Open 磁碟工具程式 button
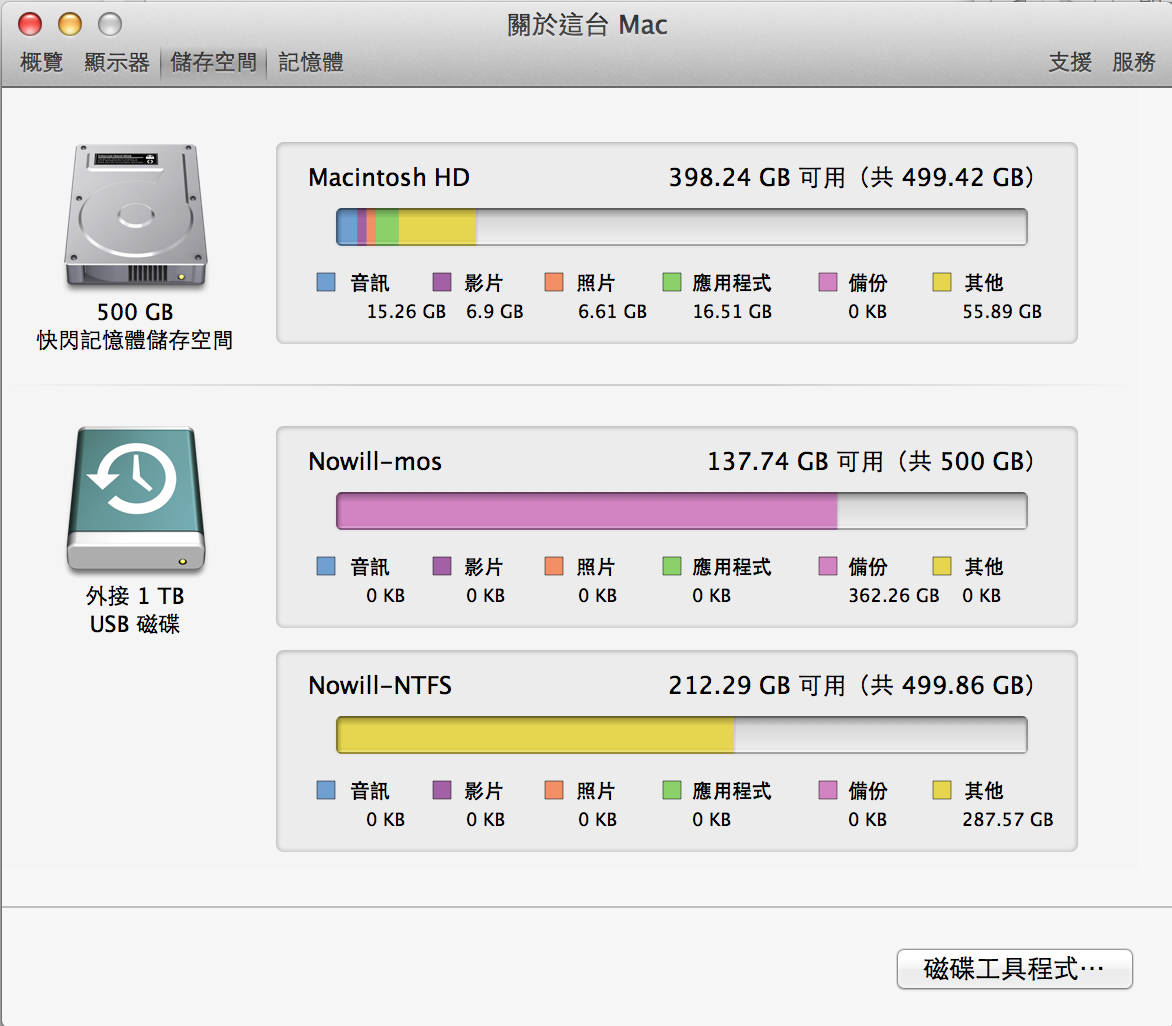Viewport: 1172px width, 1026px height. [1014, 969]
